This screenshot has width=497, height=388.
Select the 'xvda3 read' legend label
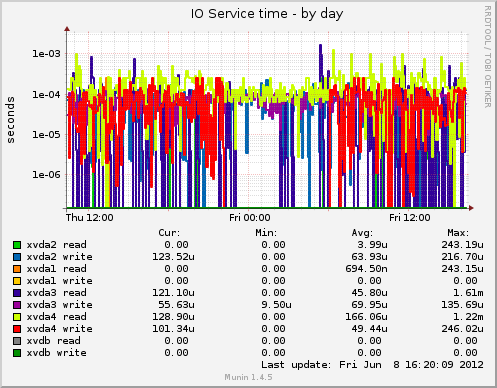point(57,293)
